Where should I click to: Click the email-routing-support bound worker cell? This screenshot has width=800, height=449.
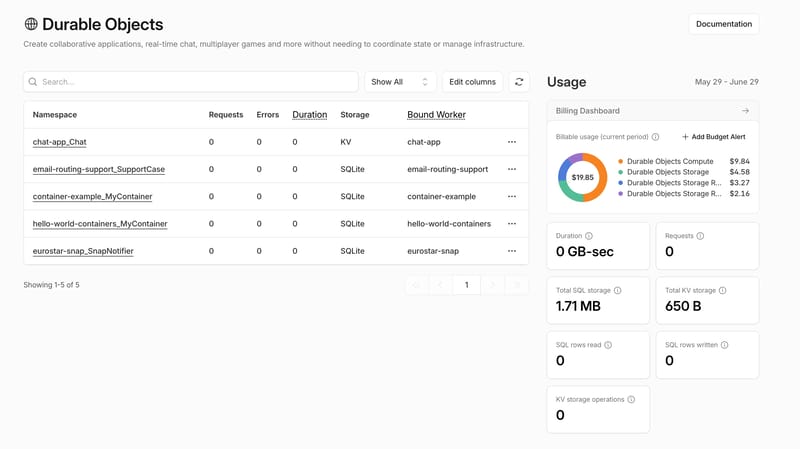tap(447, 169)
